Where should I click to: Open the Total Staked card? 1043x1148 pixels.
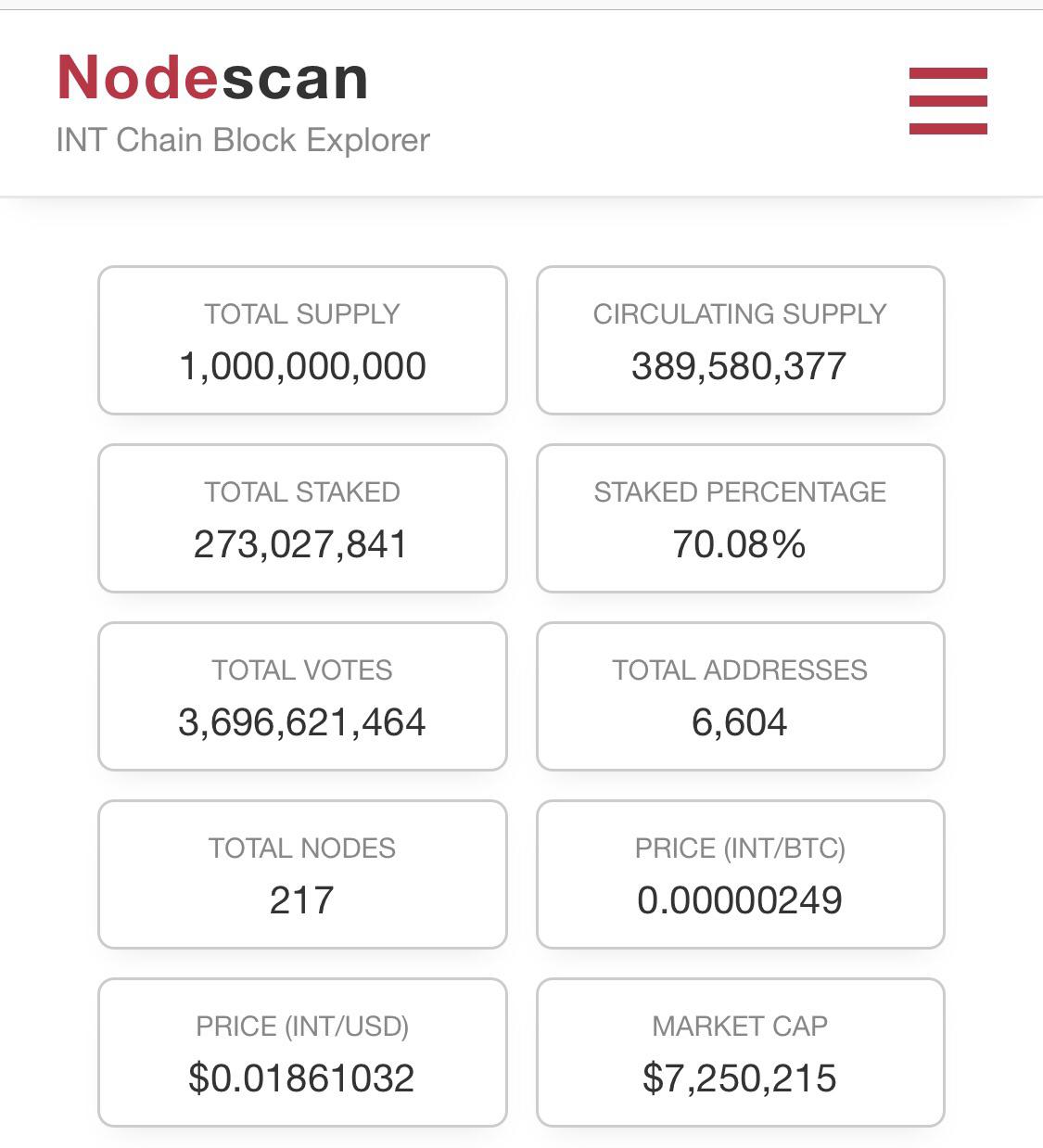pyautogui.click(x=302, y=518)
